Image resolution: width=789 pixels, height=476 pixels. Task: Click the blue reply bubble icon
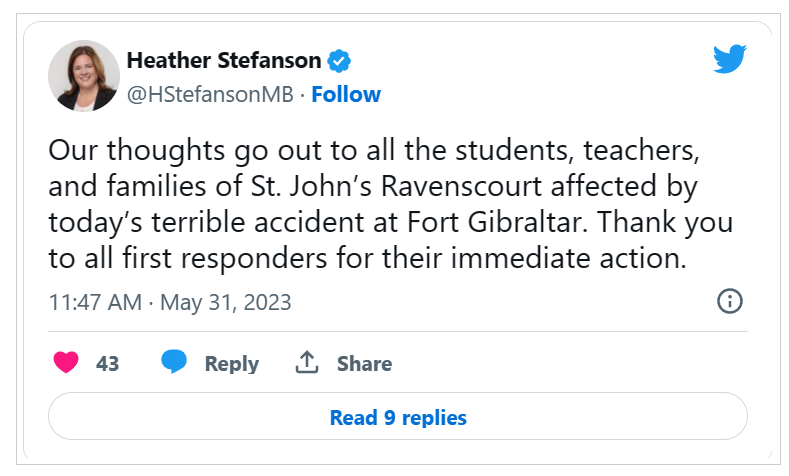point(175,363)
